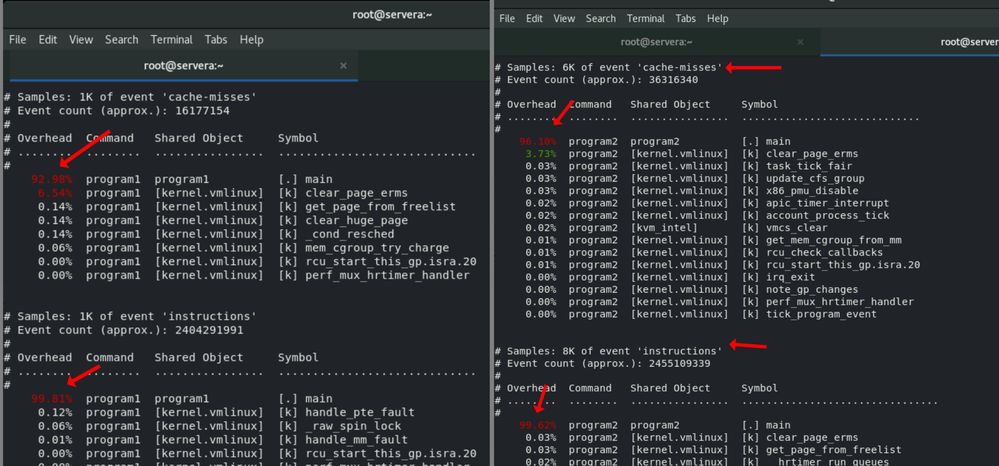This screenshot has height=466, width=999.
Task: Open Help menu in right terminal window
Action: click(x=718, y=18)
